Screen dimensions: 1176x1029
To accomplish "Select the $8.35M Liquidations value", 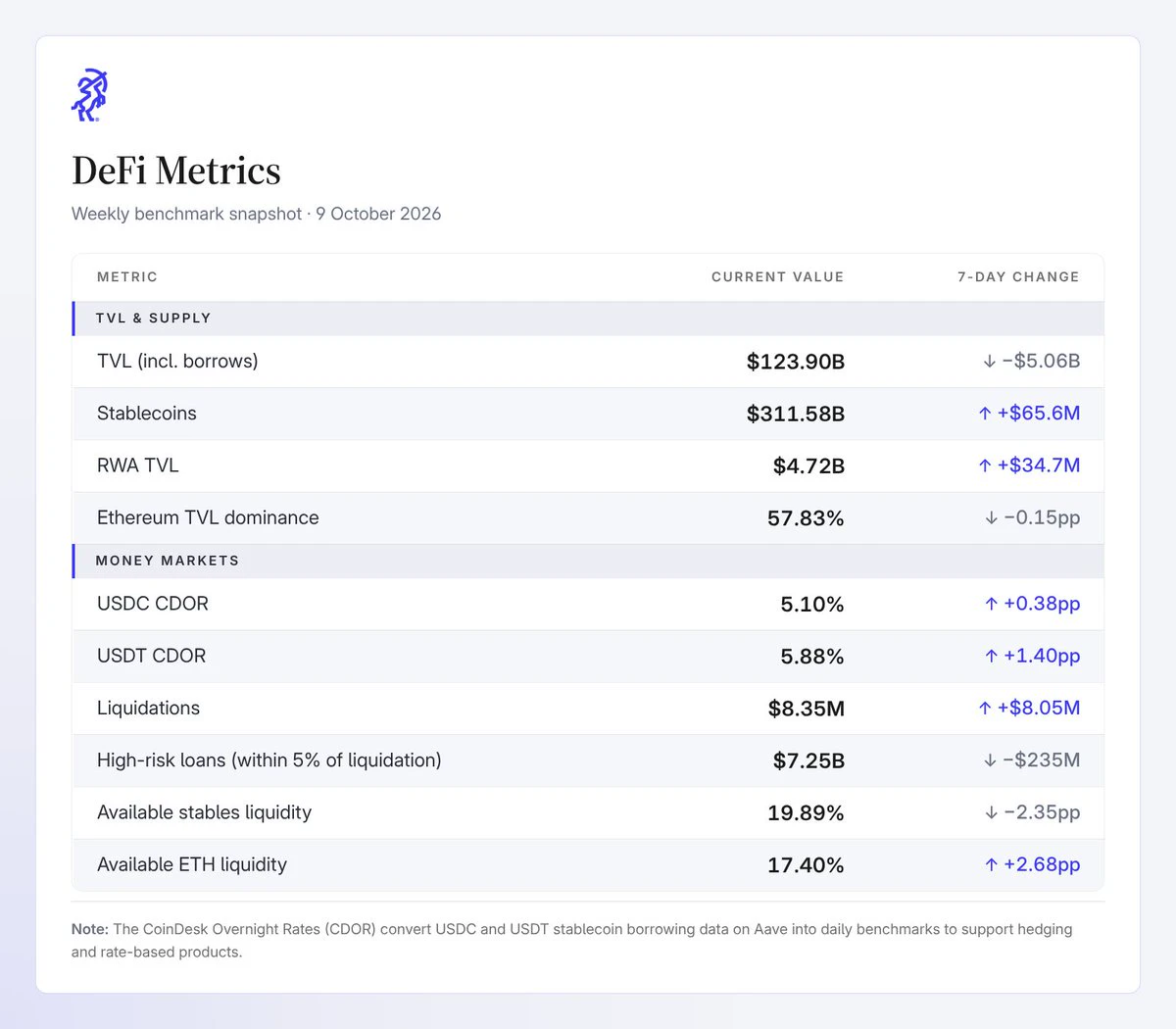I will click(x=807, y=709).
